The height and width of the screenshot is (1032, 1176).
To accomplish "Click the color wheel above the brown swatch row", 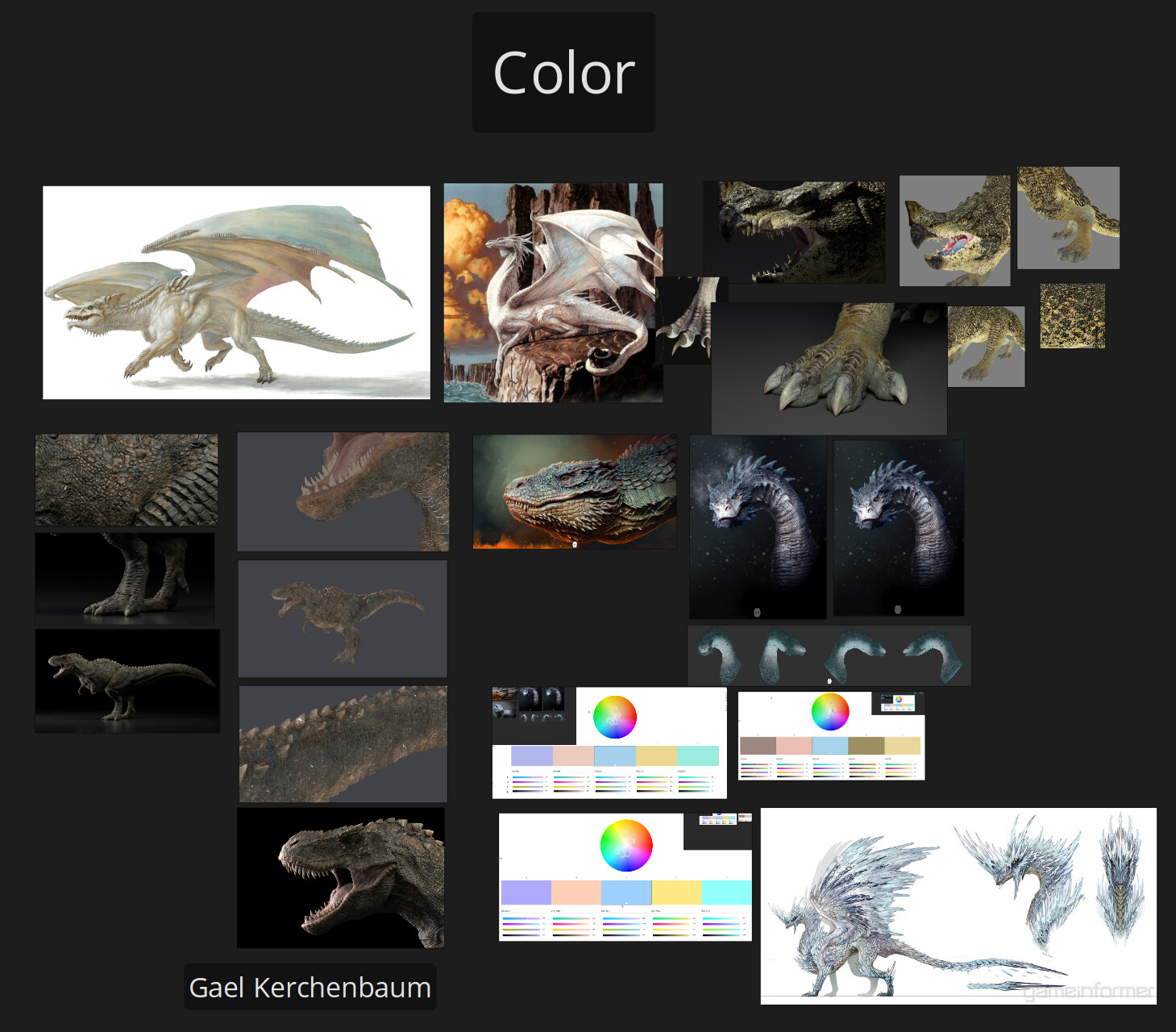I will pyautogui.click(x=830, y=712).
